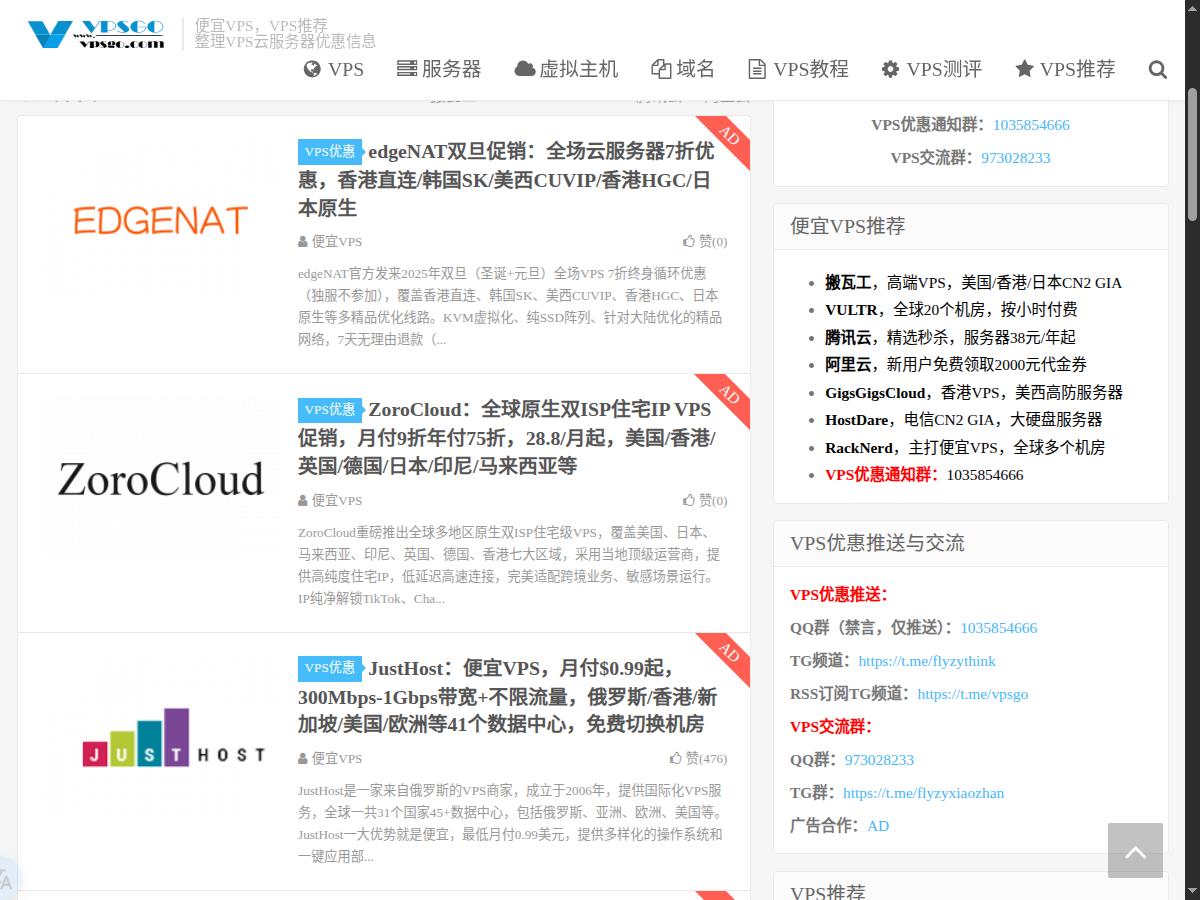Screen dimensions: 1200x900
Task: Click author icon 便宜VPS under edgeNAT post
Action: (303, 242)
